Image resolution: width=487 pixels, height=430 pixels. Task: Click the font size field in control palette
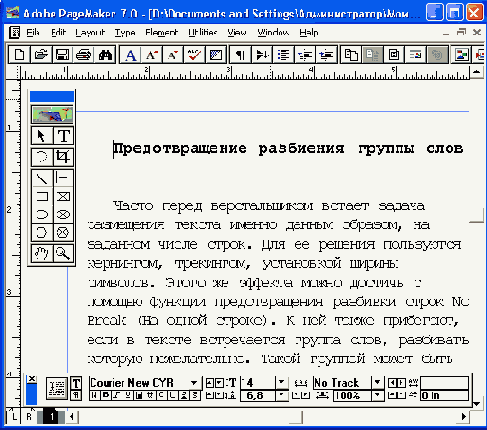click(x=258, y=382)
